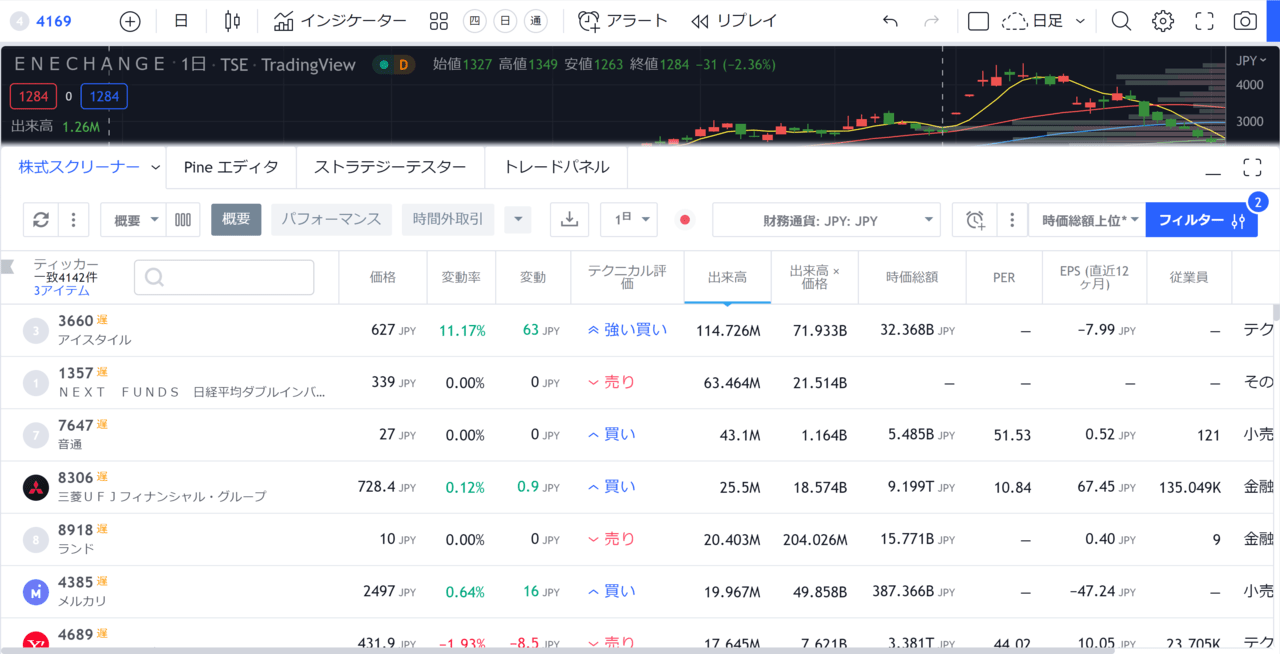Open chart settings gear icon
Screen dimensions: 1280x654
(x=1162, y=21)
